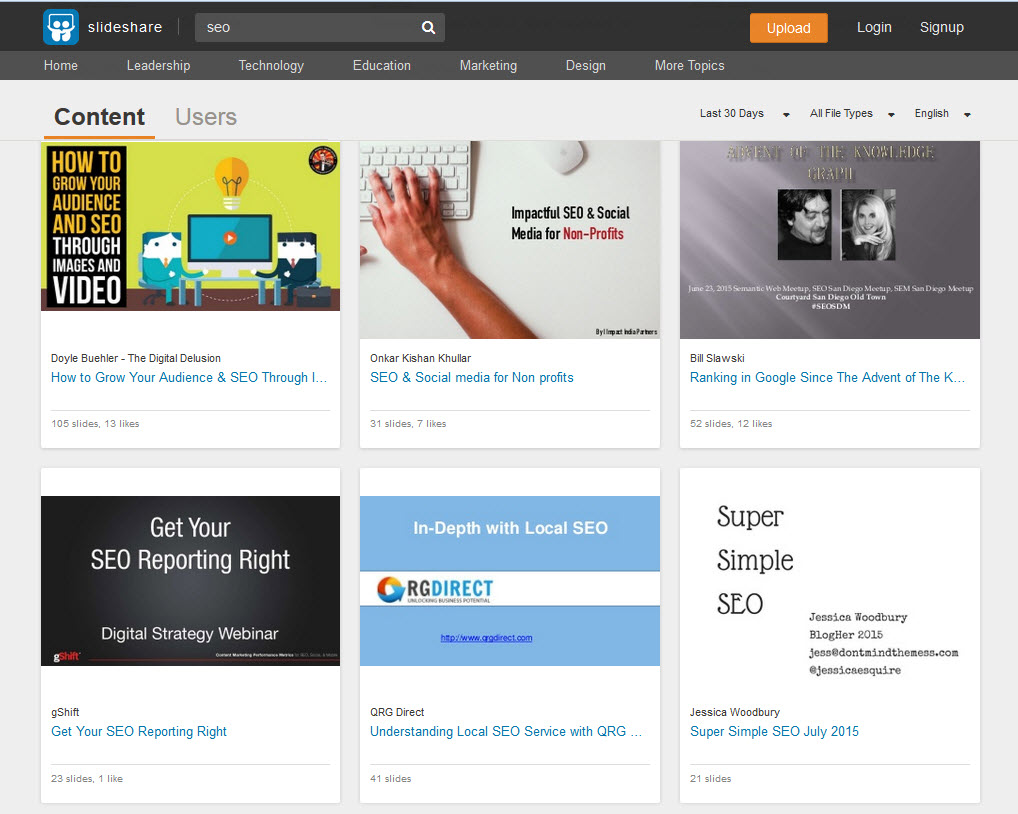The image size is (1018, 814).
Task: Click '21 slides' text
Action: [x=710, y=778]
